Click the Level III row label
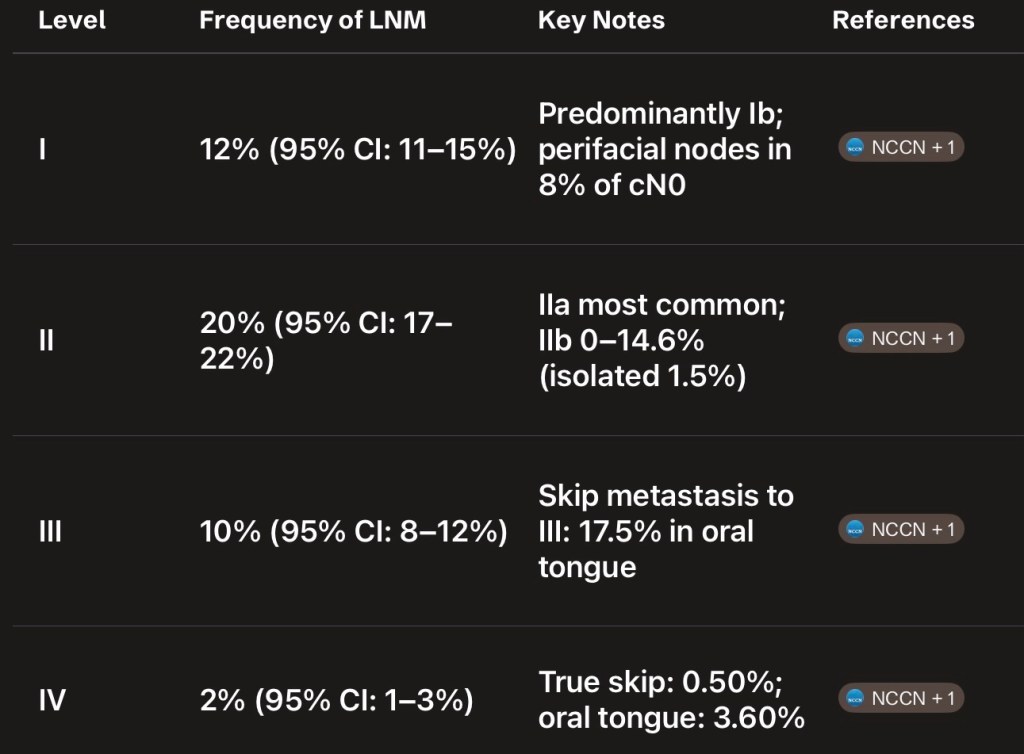The height and width of the screenshot is (754, 1024). (49, 531)
